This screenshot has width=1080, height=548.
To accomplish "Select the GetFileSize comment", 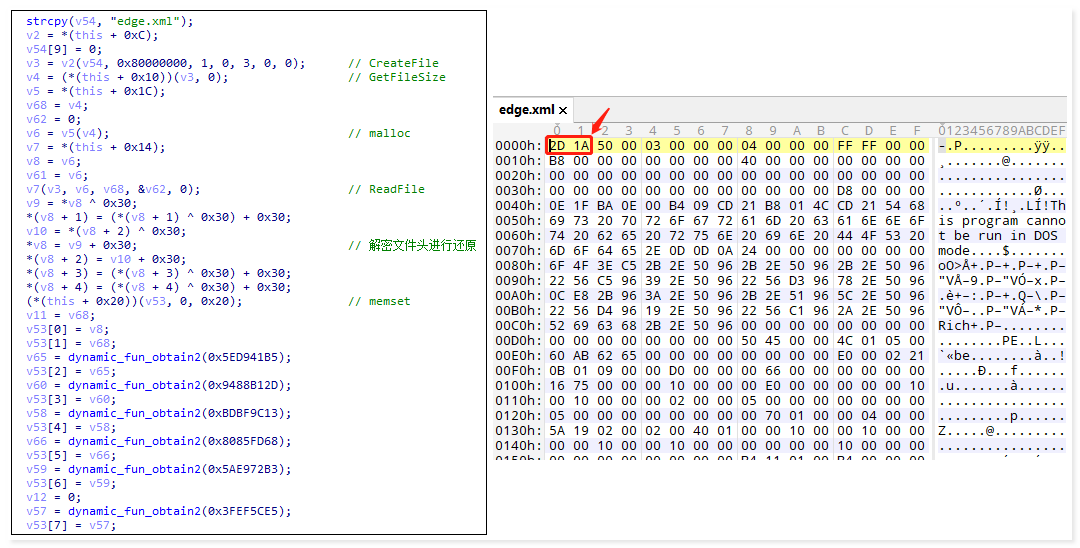I will click(407, 77).
